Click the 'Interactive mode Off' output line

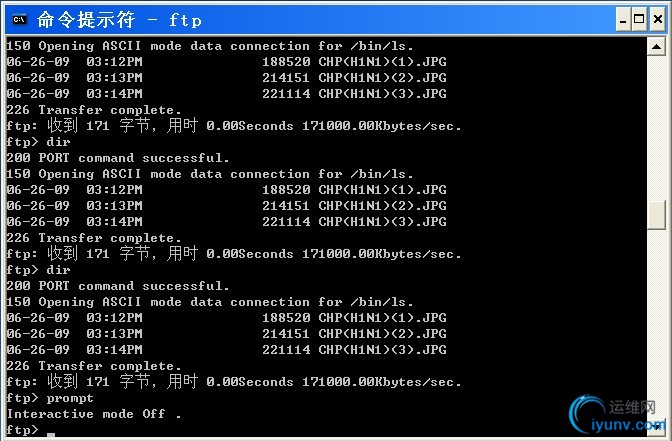pyautogui.click(x=94, y=414)
